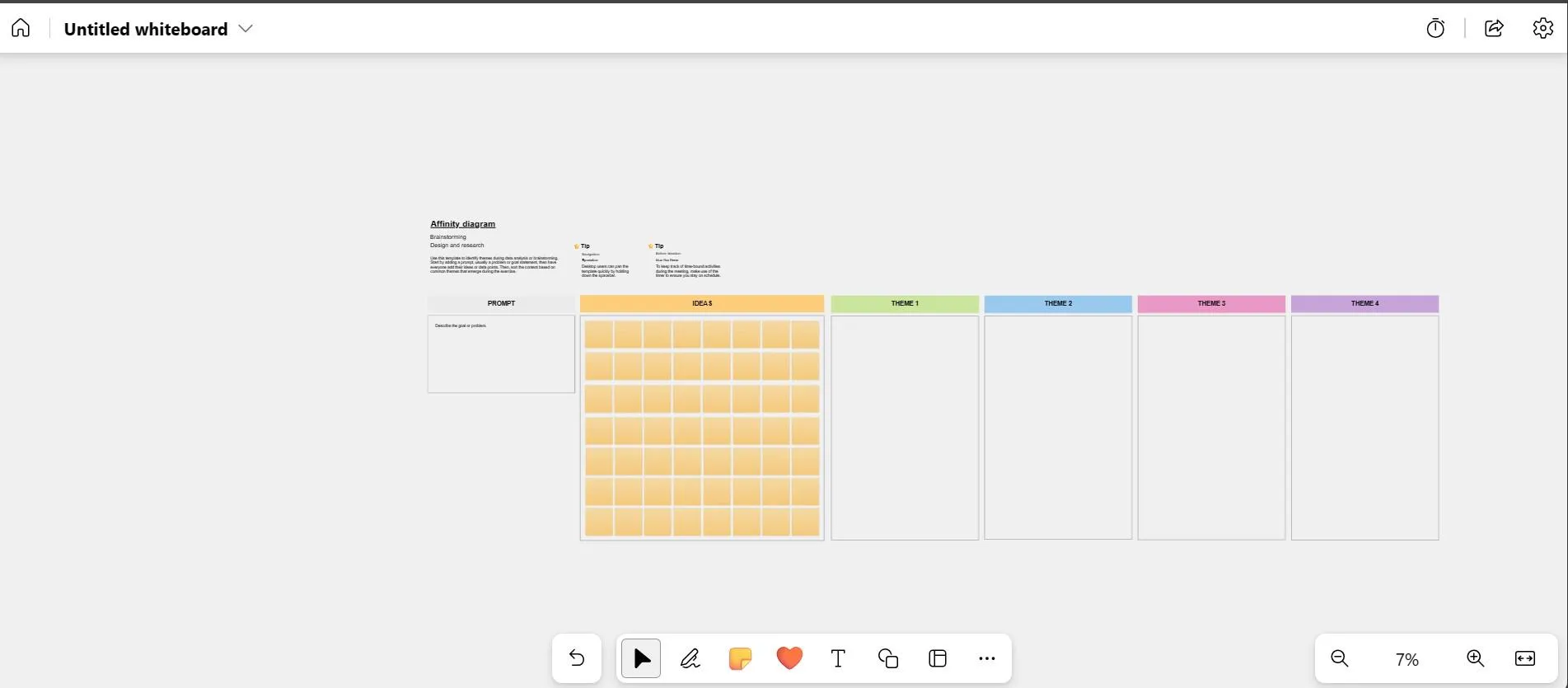Click inside the empty THEME 4 column
Viewport: 1568px width, 688px height.
pyautogui.click(x=1364, y=428)
